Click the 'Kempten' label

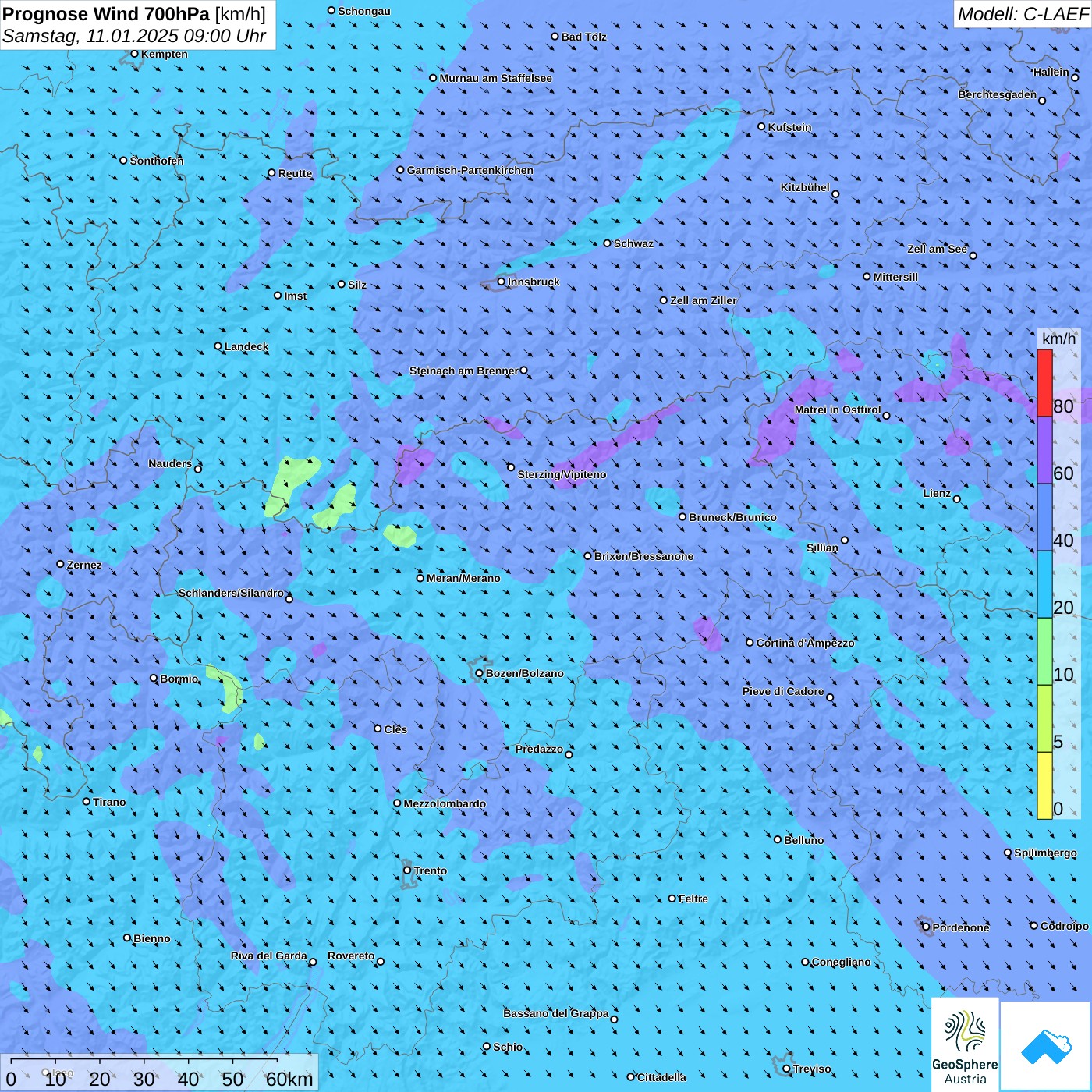point(165,54)
